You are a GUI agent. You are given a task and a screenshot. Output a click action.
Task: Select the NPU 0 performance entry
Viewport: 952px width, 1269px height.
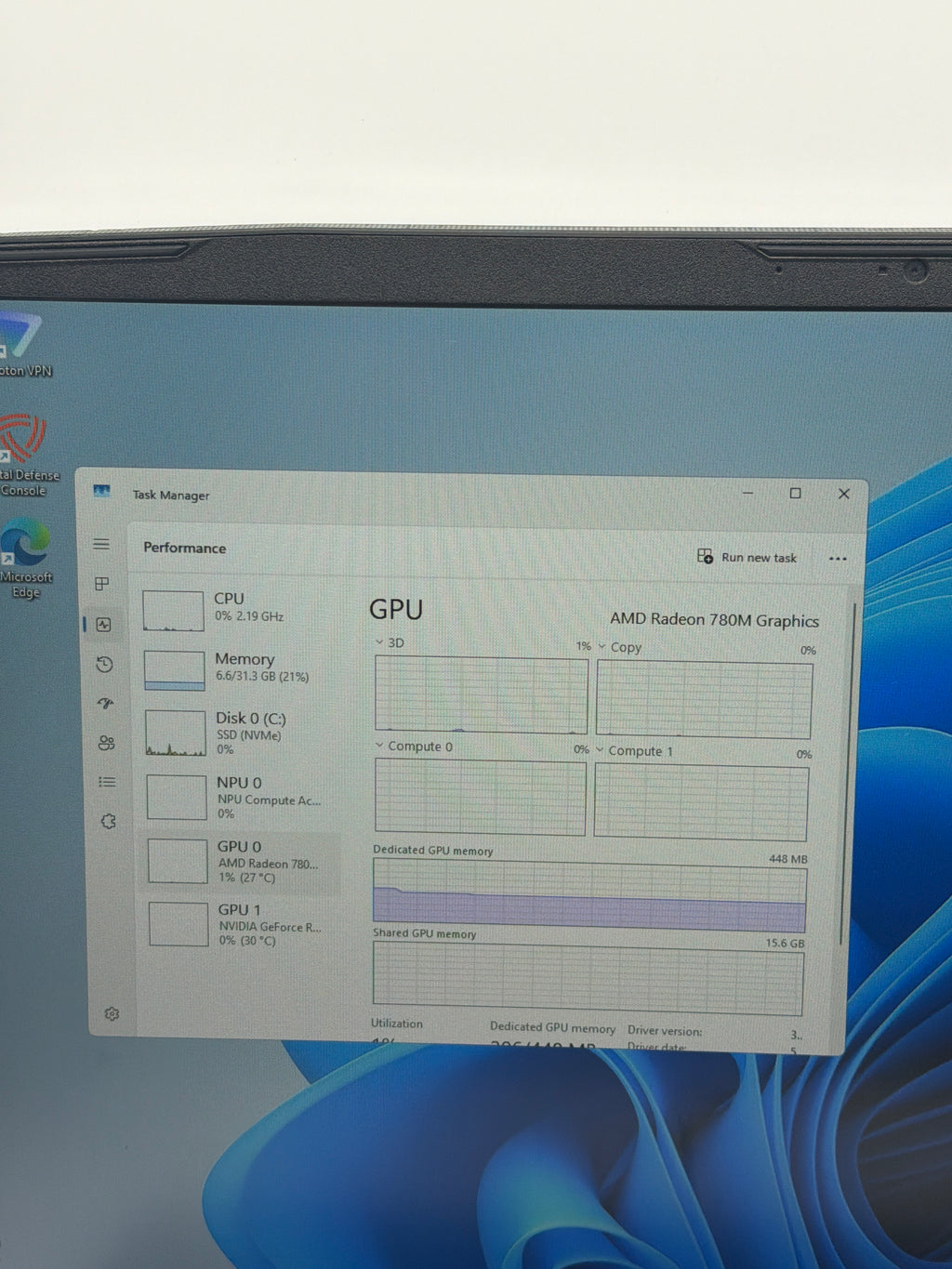(242, 797)
